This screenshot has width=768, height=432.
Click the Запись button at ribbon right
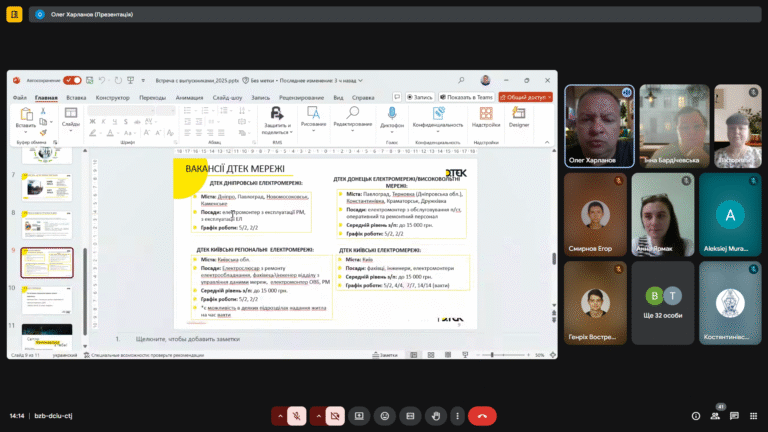click(x=420, y=97)
